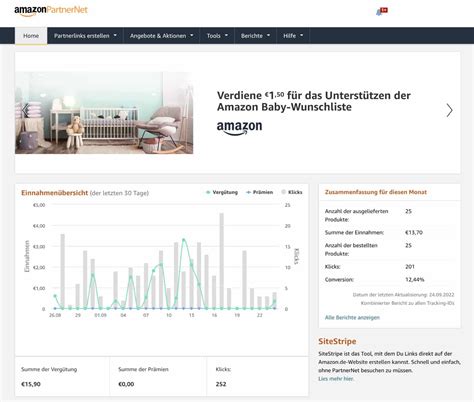Click the tallest grey clicks bar
Viewport: 474px width, 402px height.
221,261
